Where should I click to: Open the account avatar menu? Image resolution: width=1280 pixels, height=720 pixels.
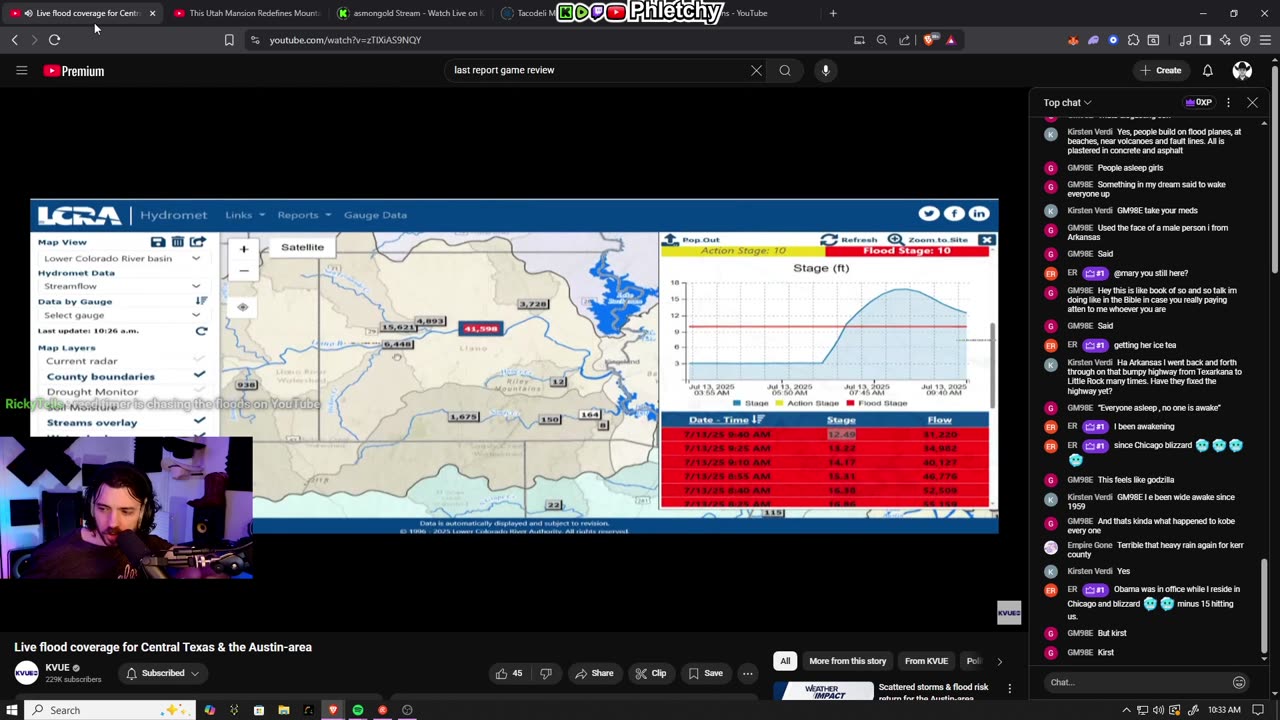1242,70
